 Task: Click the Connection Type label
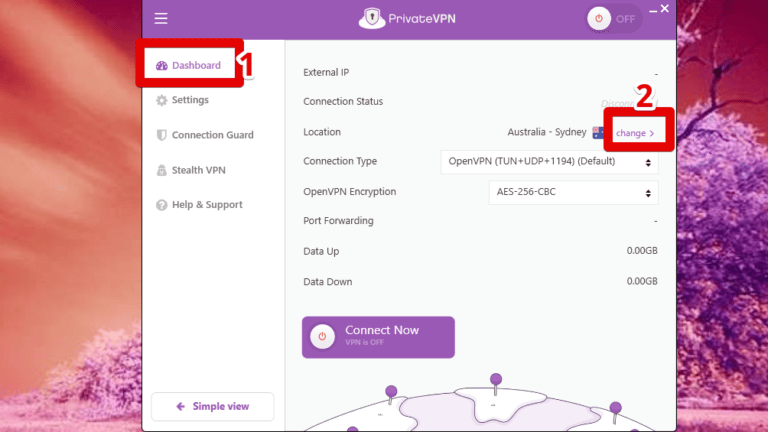click(340, 161)
